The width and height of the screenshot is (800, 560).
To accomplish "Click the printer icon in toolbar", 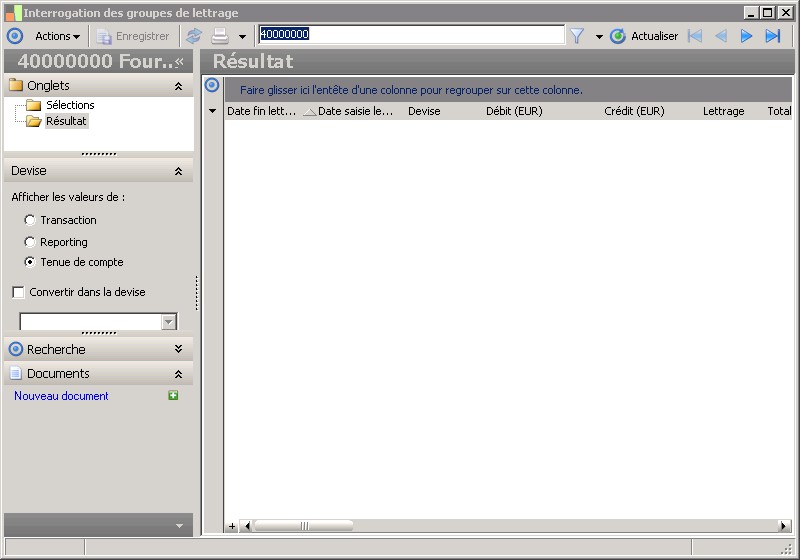I will click(220, 36).
